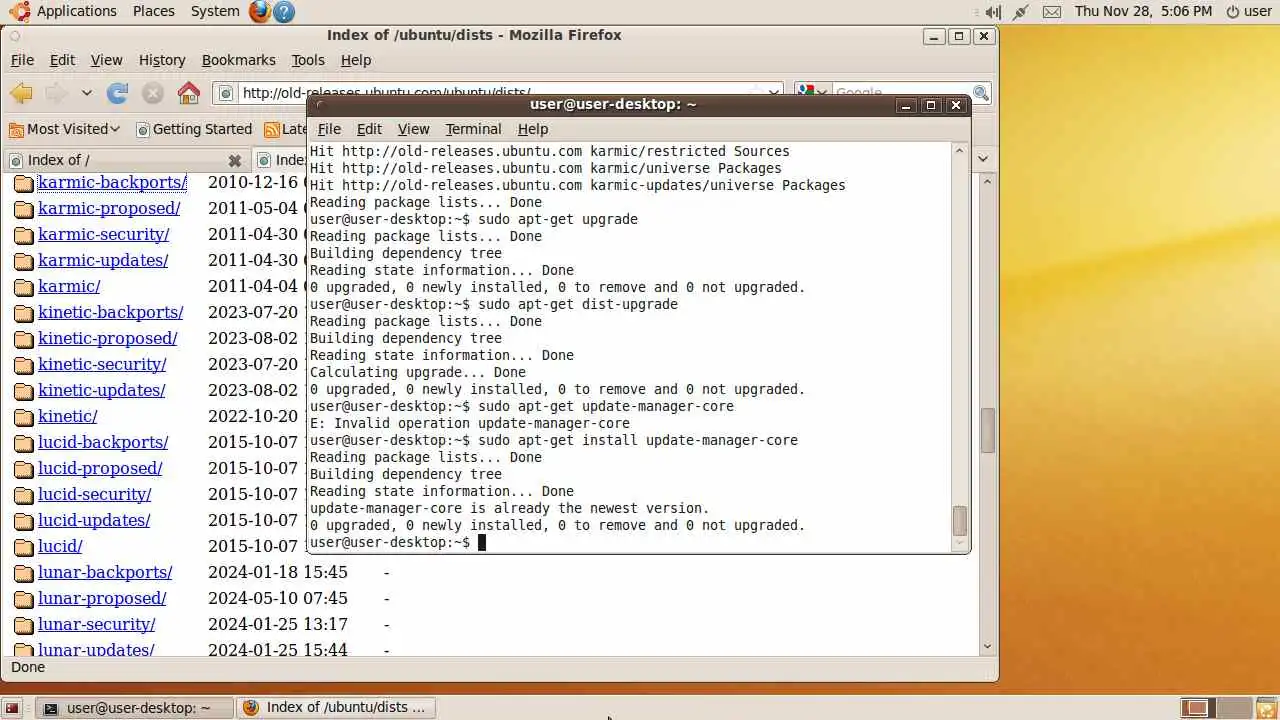This screenshot has height=720, width=1280.
Task: Open the Places menu
Action: point(153,11)
